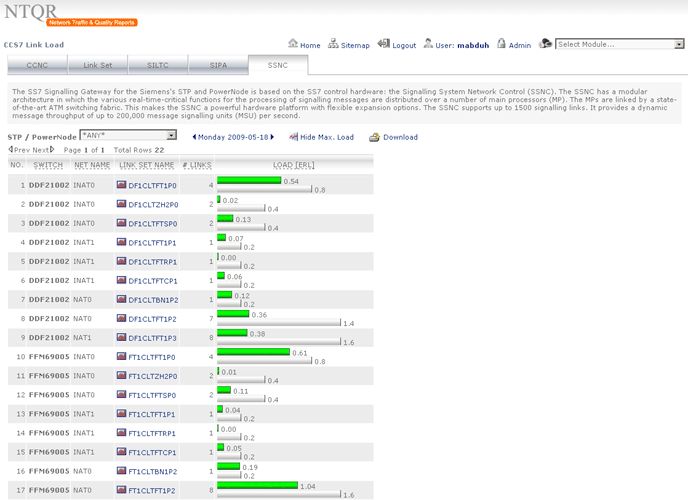Image resolution: width=688 pixels, height=500 pixels.
Task: Select the Link Set tab
Action: pos(98,65)
